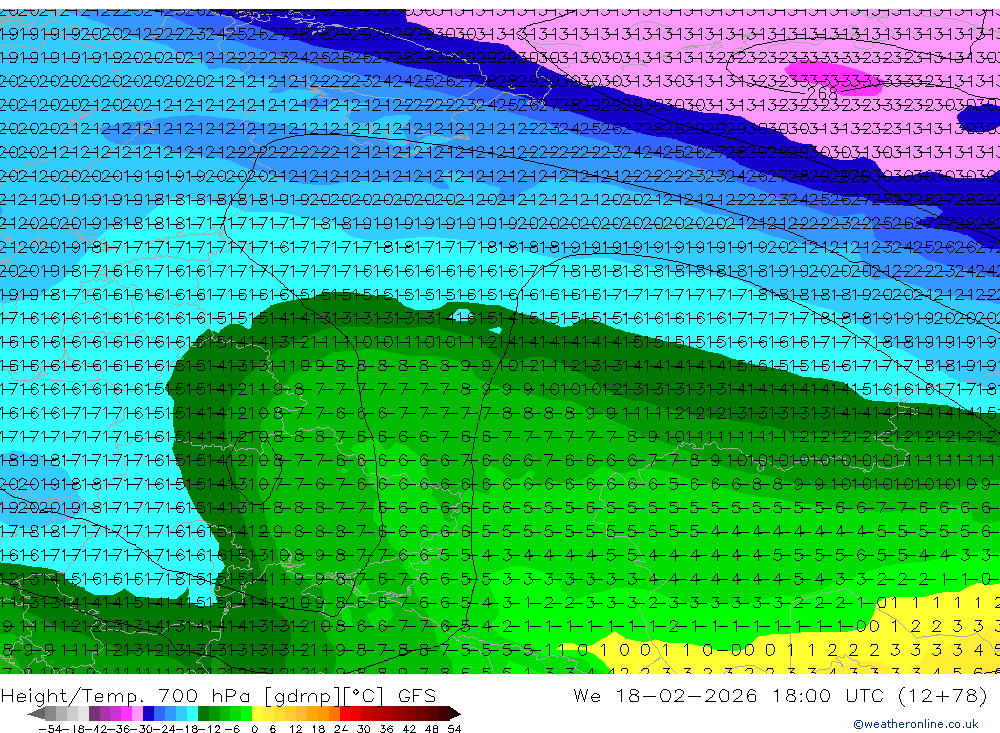The width and height of the screenshot is (1000, 733).
Task: Click the Height/Temp. 700 hPa GFS title
Action: (218, 695)
